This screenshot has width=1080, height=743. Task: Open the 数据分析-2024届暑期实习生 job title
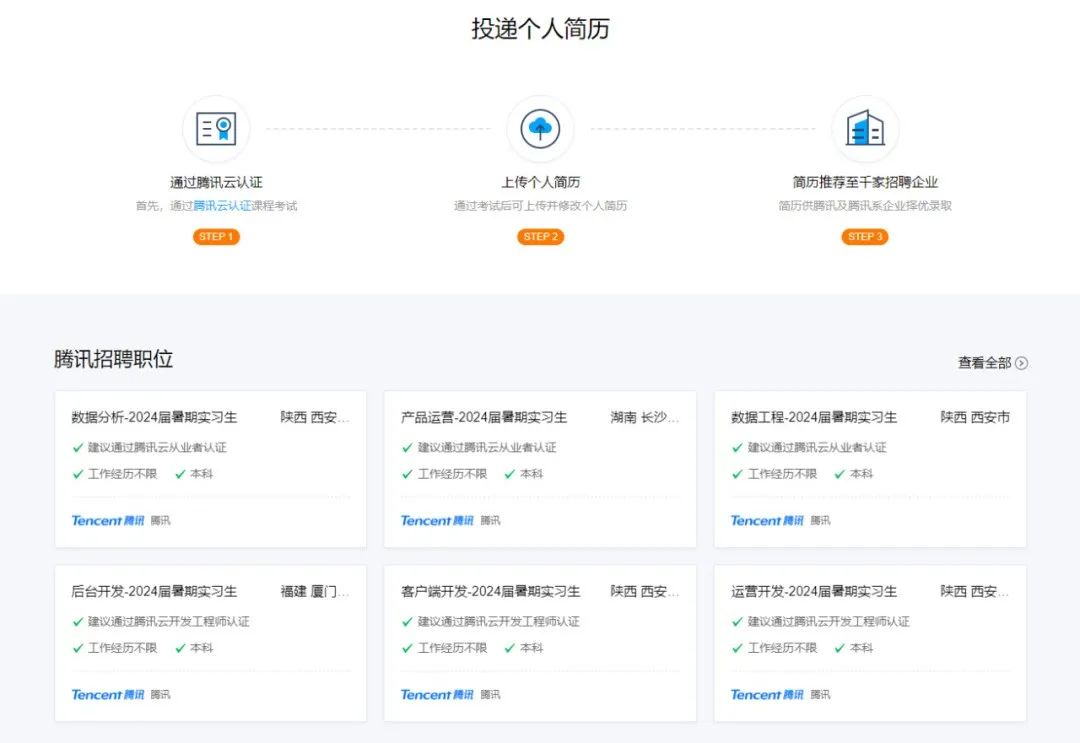(154, 417)
